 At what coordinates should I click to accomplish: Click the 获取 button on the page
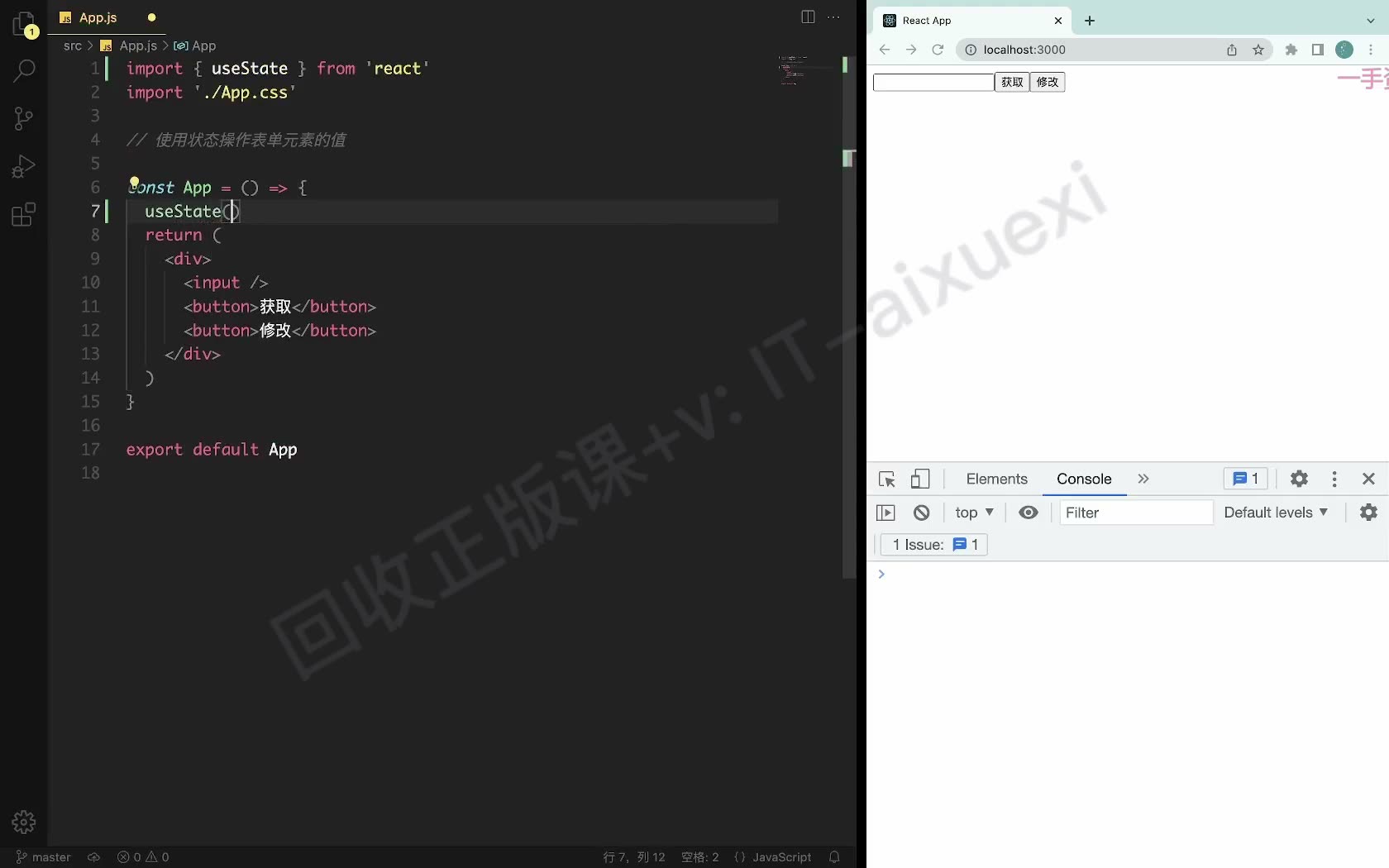(x=1012, y=82)
